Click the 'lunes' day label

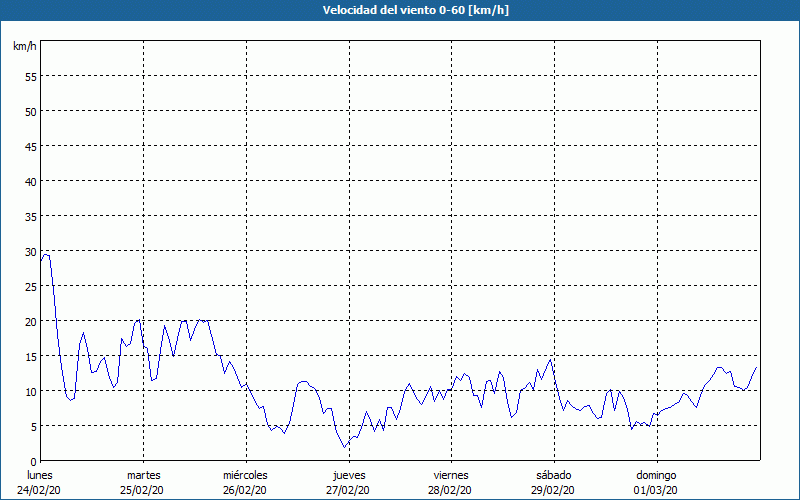(x=40, y=475)
